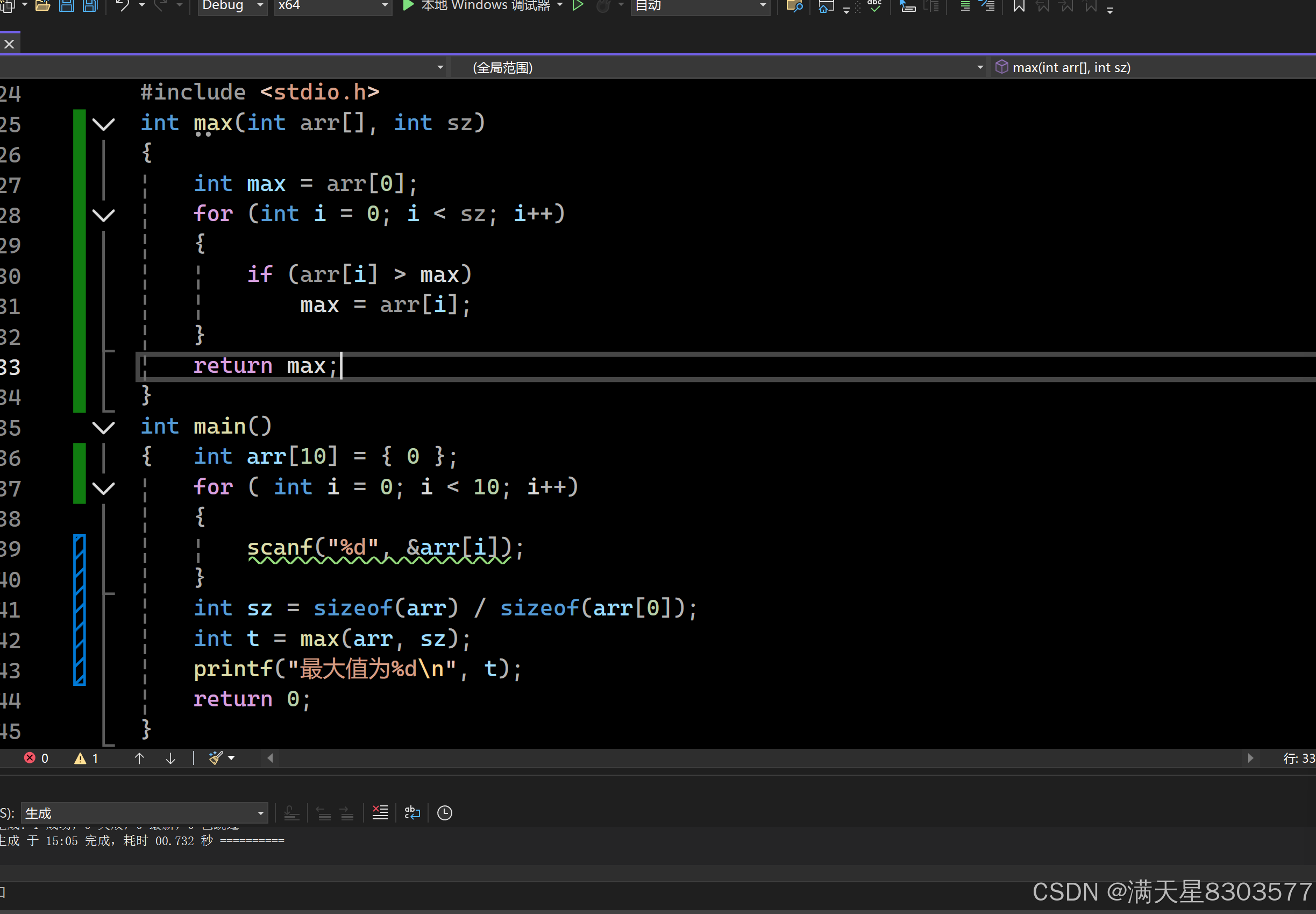Screen dimensions: 1316x914
Task: Toggle the error count filter
Action: (36, 757)
